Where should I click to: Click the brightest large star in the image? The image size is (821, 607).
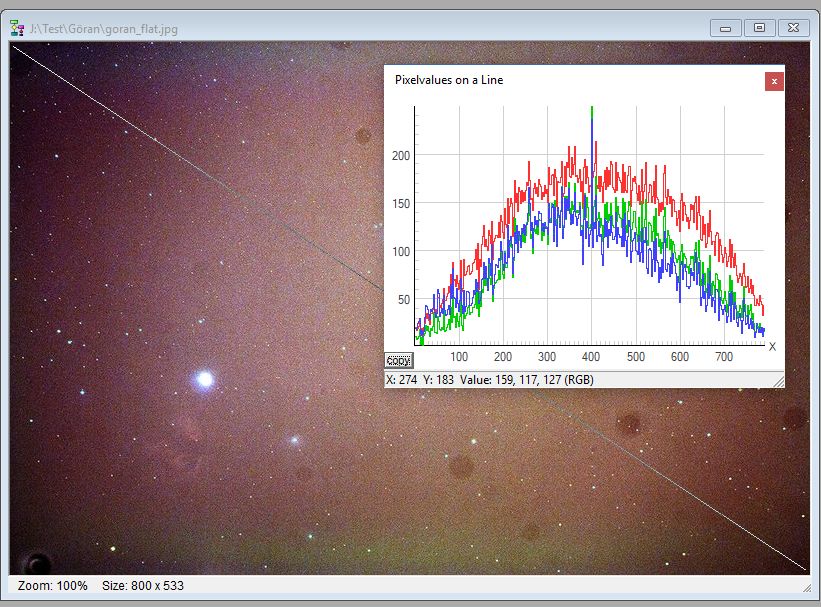205,379
